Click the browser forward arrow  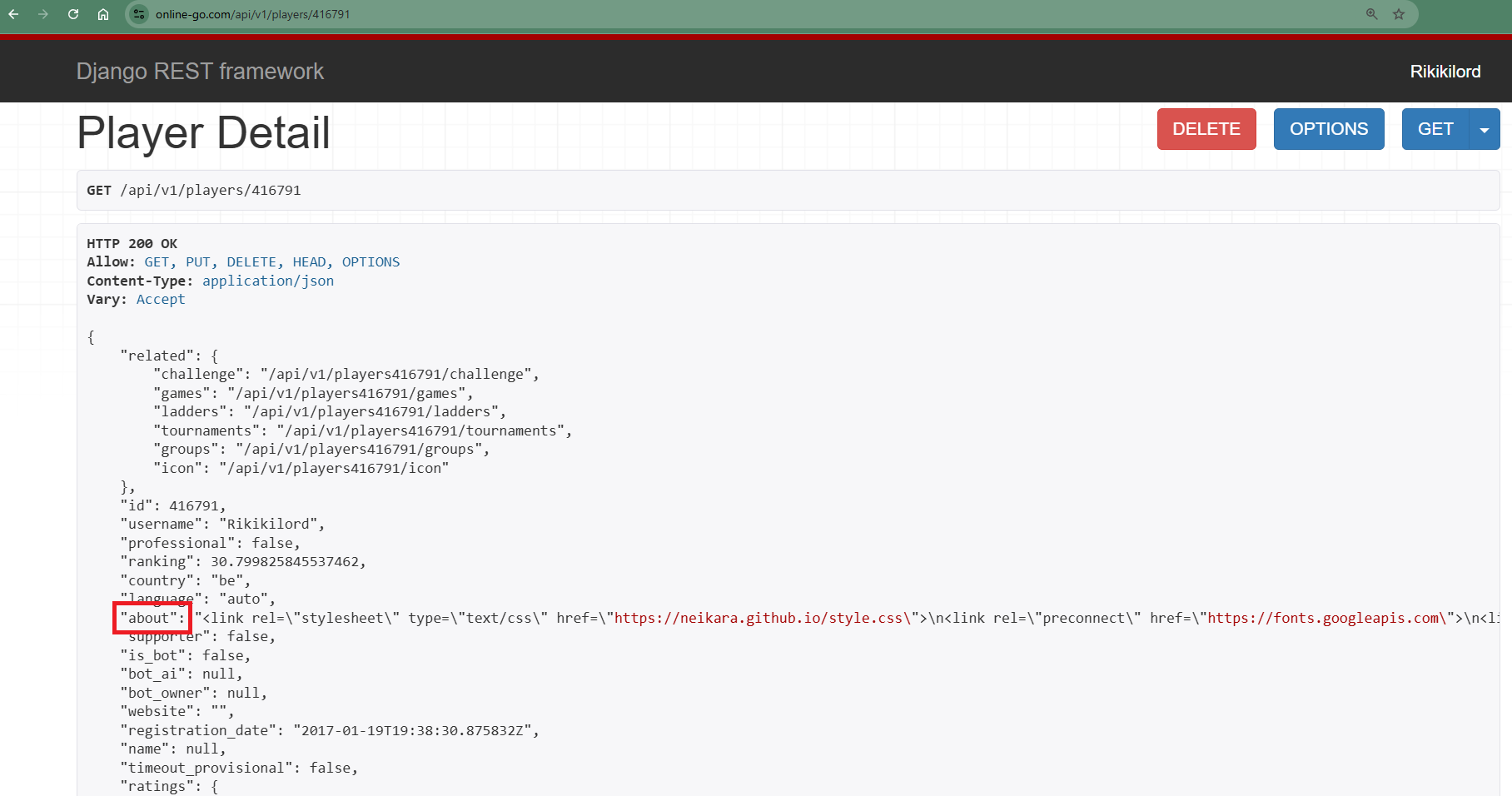click(x=43, y=14)
